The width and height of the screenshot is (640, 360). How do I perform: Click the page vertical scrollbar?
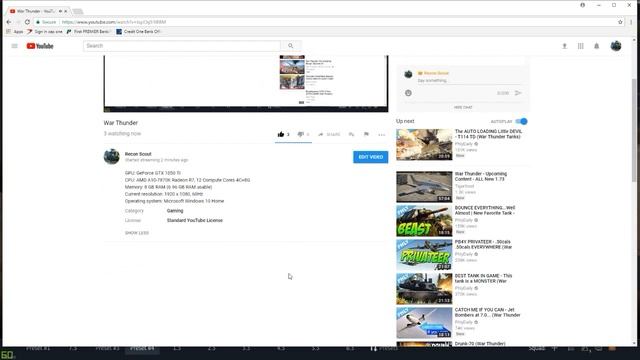634,131
